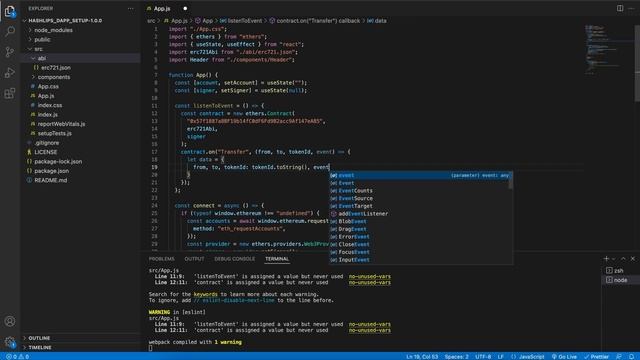This screenshot has height=360, width=640.
Task: Create a new terminal with plus icon
Action: point(606,259)
